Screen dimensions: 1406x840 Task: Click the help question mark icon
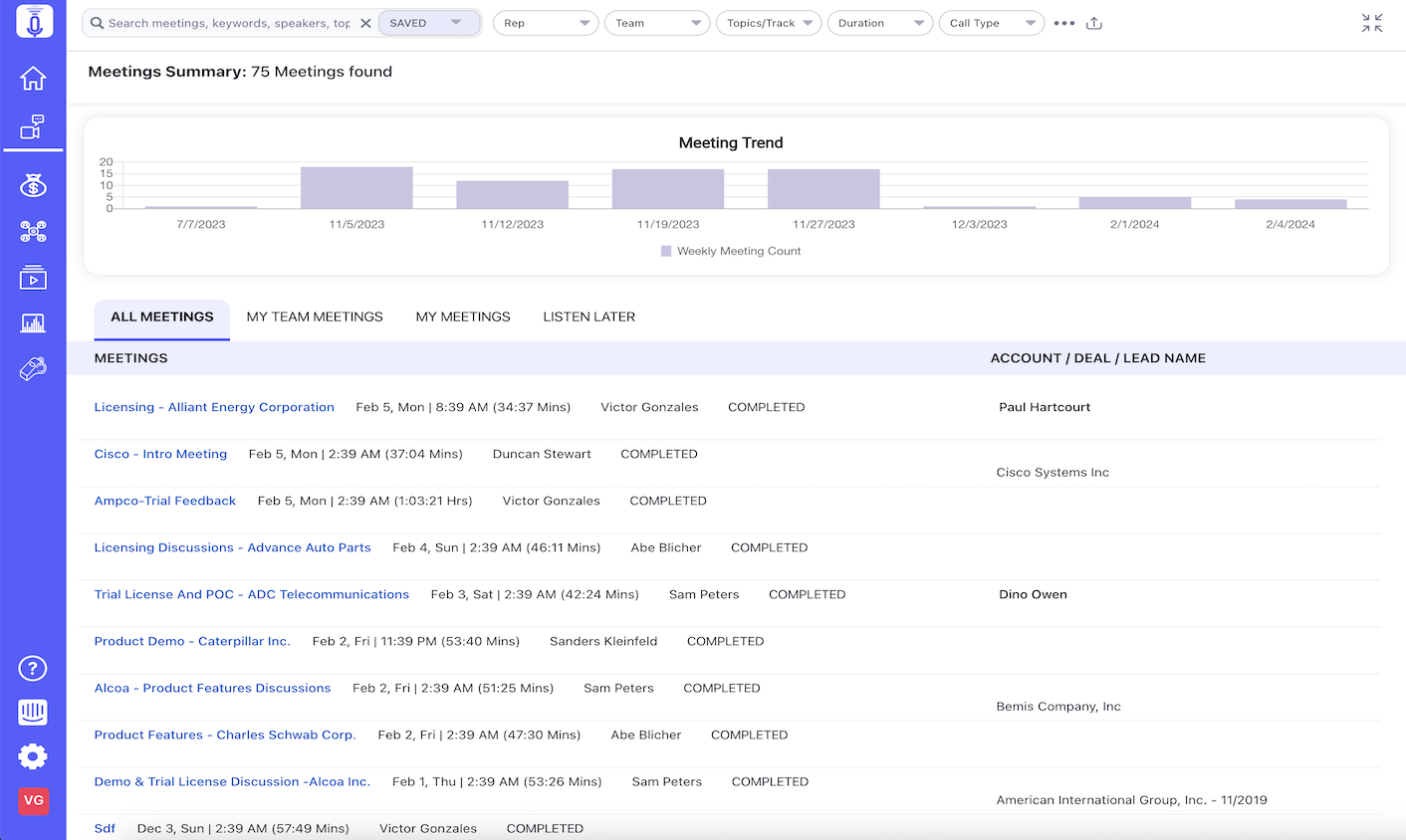point(33,669)
